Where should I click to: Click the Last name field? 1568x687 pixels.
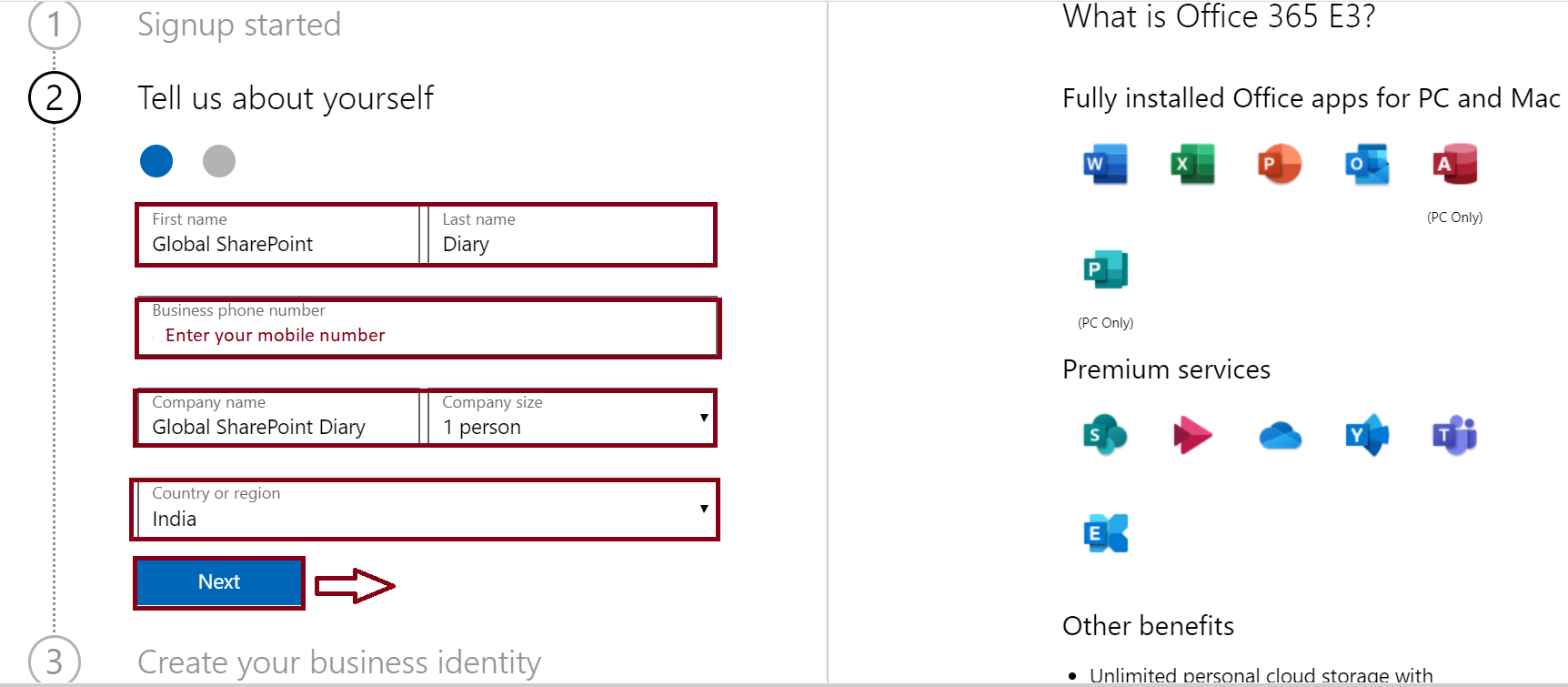(571, 235)
